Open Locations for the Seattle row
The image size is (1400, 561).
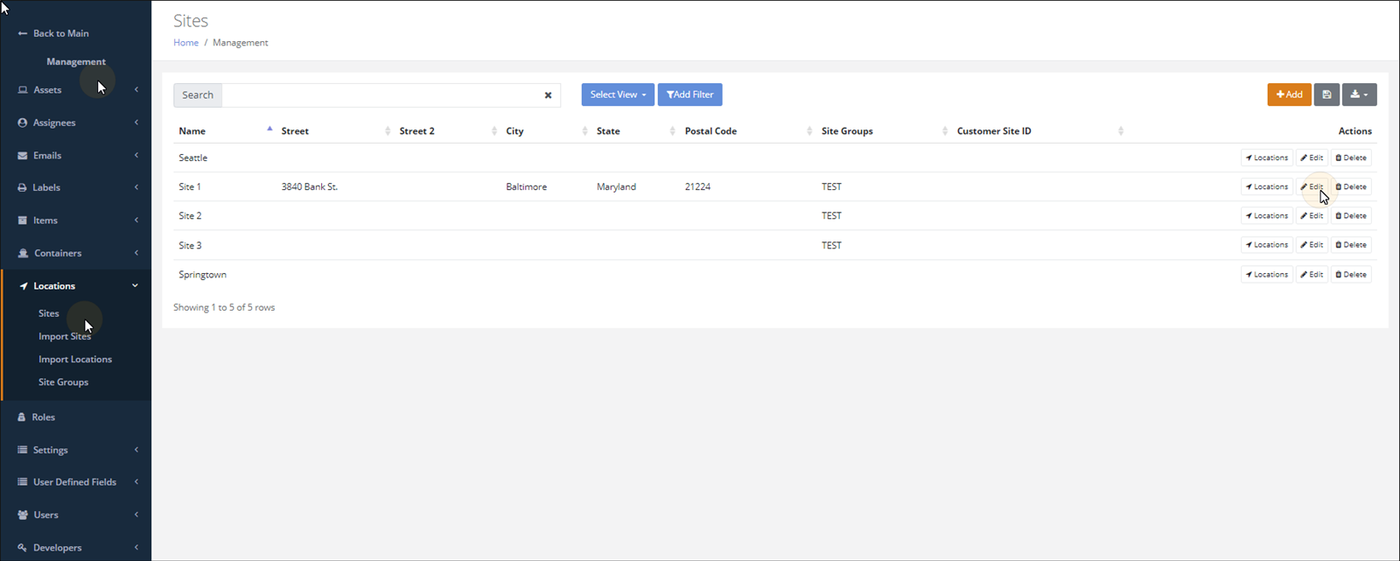[x=1267, y=158]
